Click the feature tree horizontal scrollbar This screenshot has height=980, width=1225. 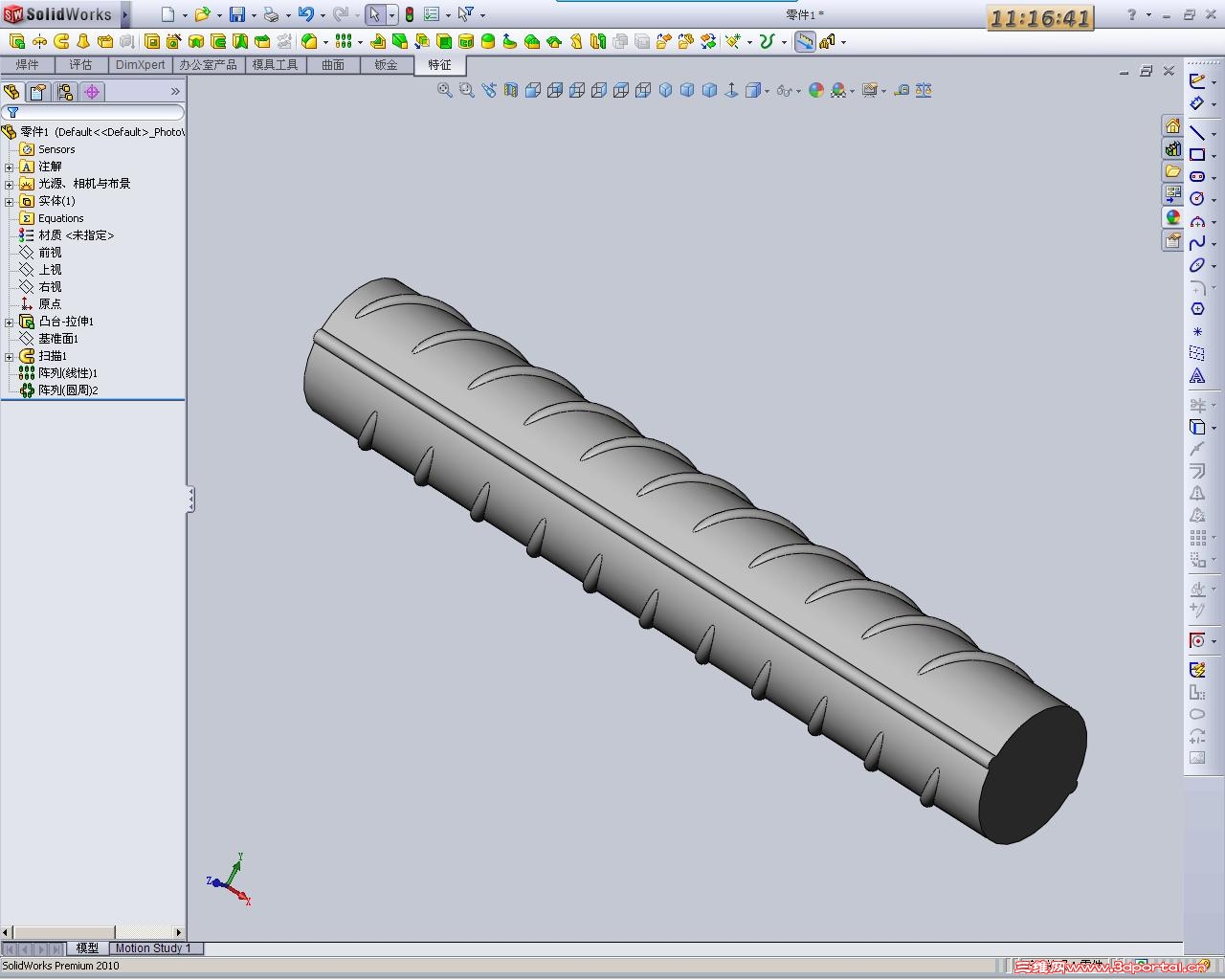pyautogui.click(x=93, y=932)
